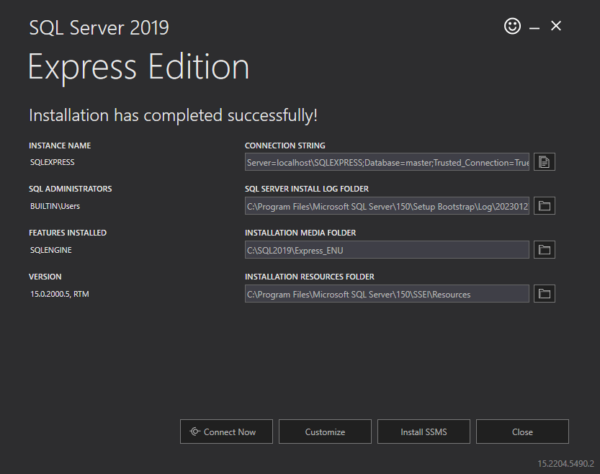Focus the installation resources folder path field

[386, 294]
